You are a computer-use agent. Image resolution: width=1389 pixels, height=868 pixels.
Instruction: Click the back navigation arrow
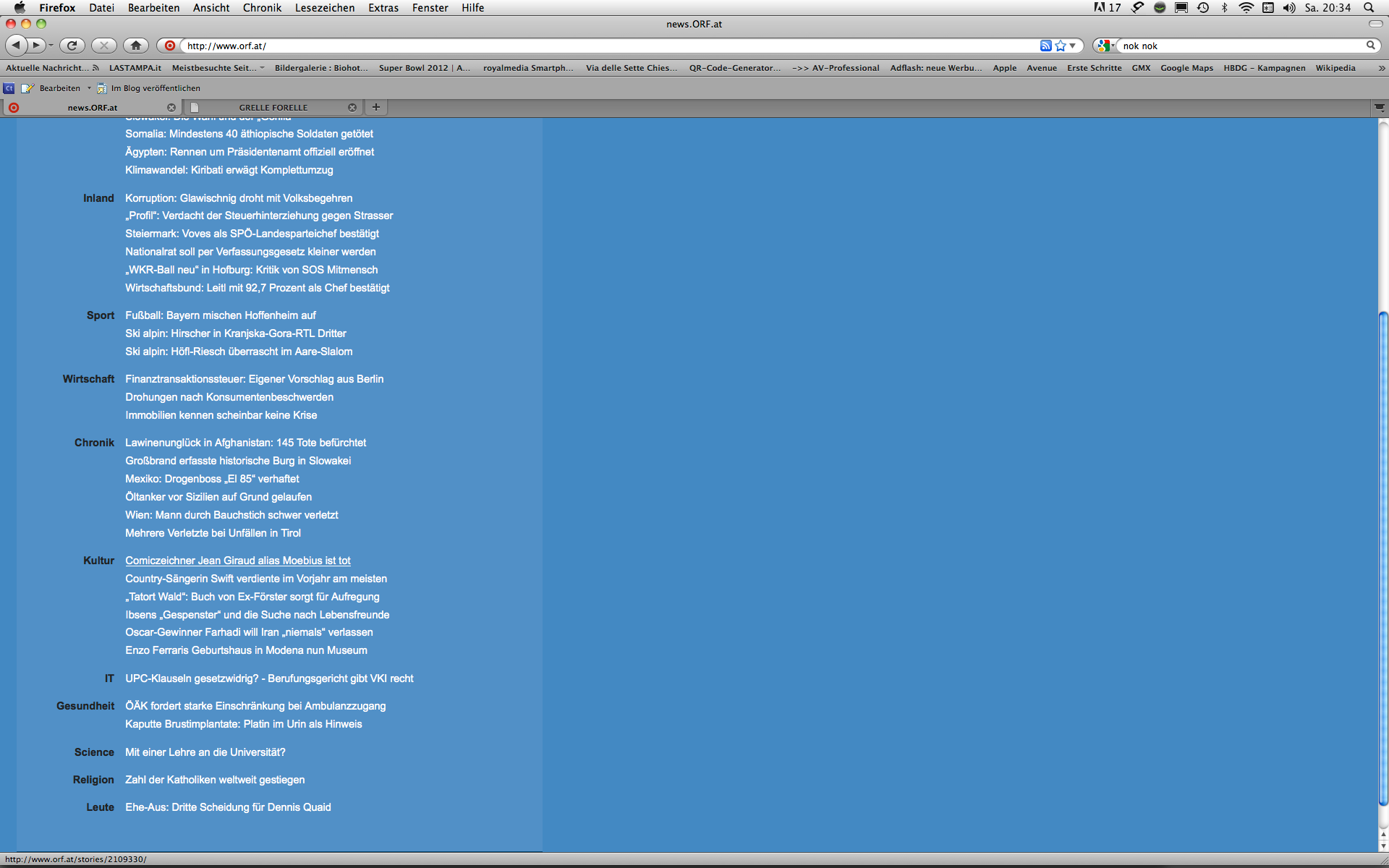point(16,46)
